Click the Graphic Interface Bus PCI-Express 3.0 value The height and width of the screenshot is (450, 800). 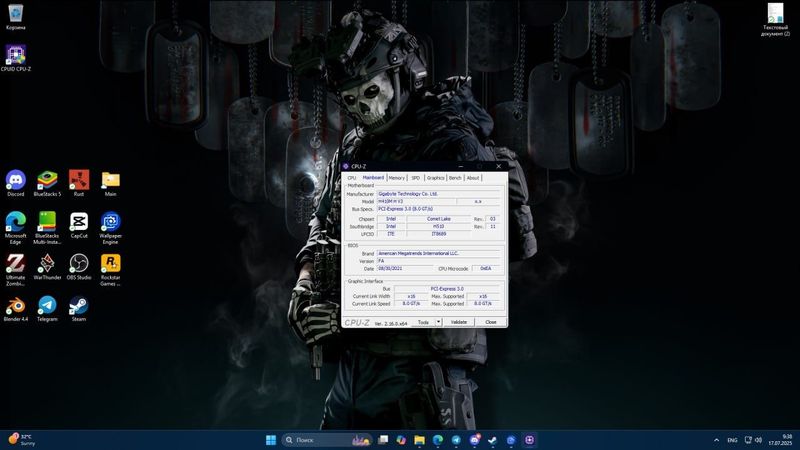click(x=447, y=289)
